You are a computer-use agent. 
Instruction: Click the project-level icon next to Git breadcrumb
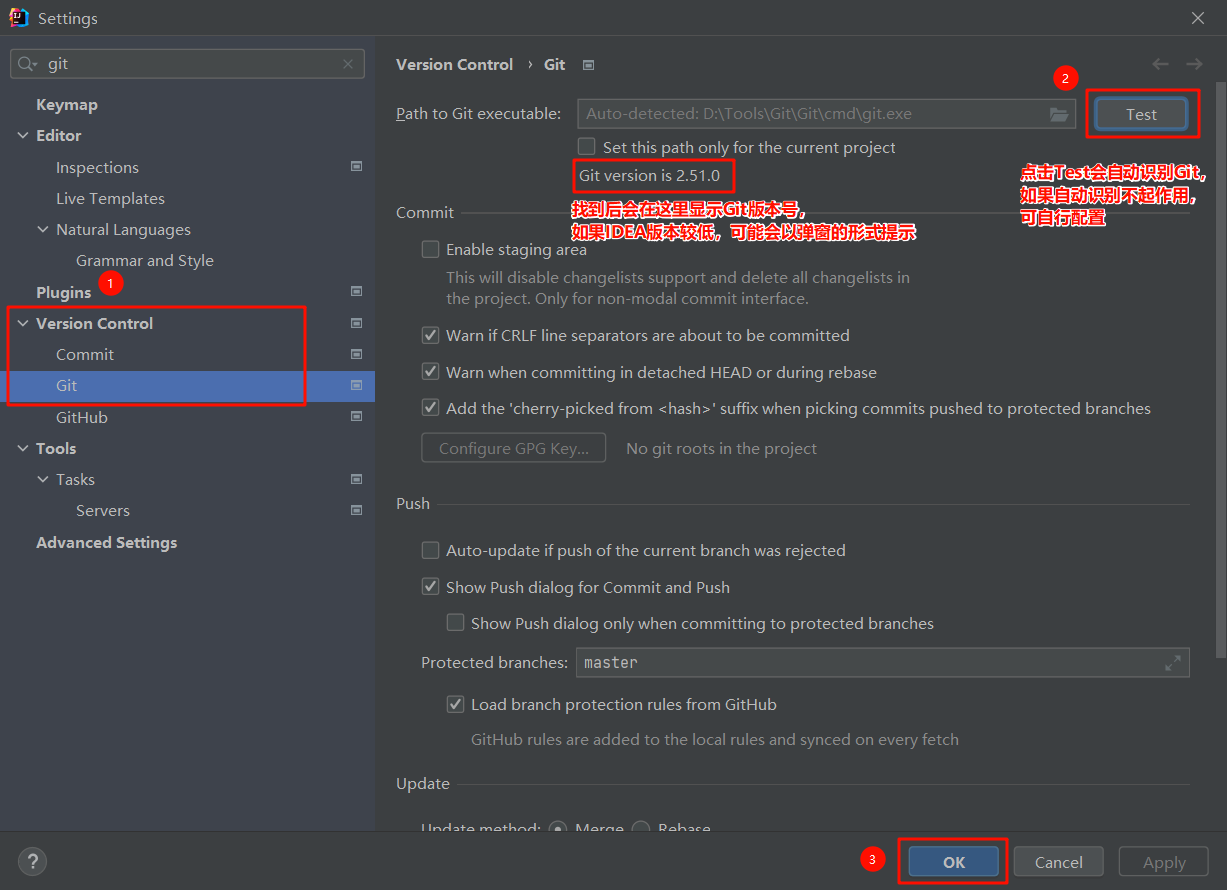tap(589, 65)
